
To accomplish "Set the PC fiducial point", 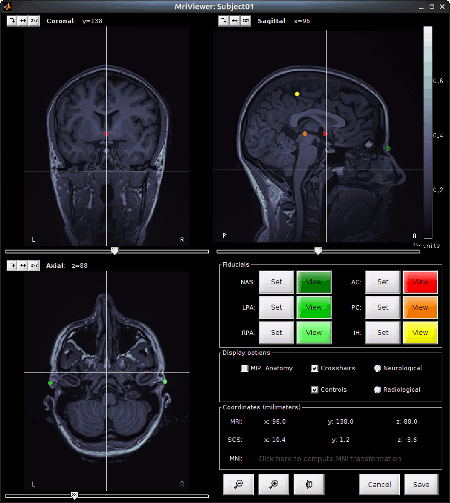I will (x=383, y=307).
